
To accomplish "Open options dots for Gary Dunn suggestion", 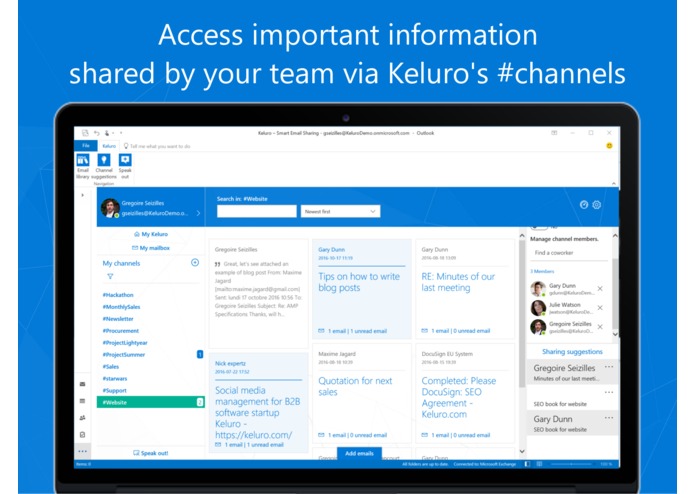I will (609, 418).
